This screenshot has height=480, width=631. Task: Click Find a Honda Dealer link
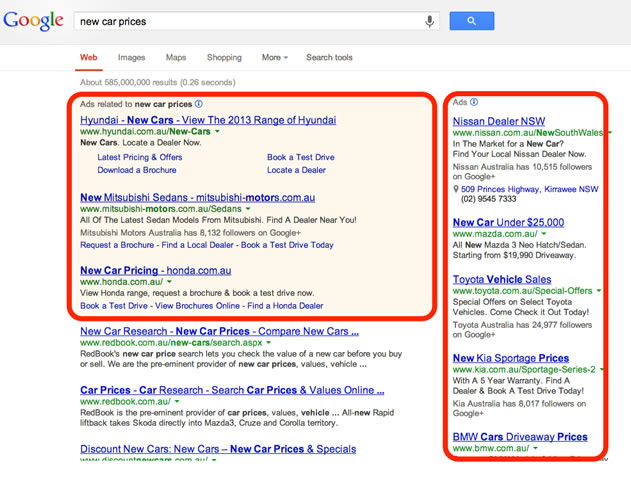coord(285,306)
